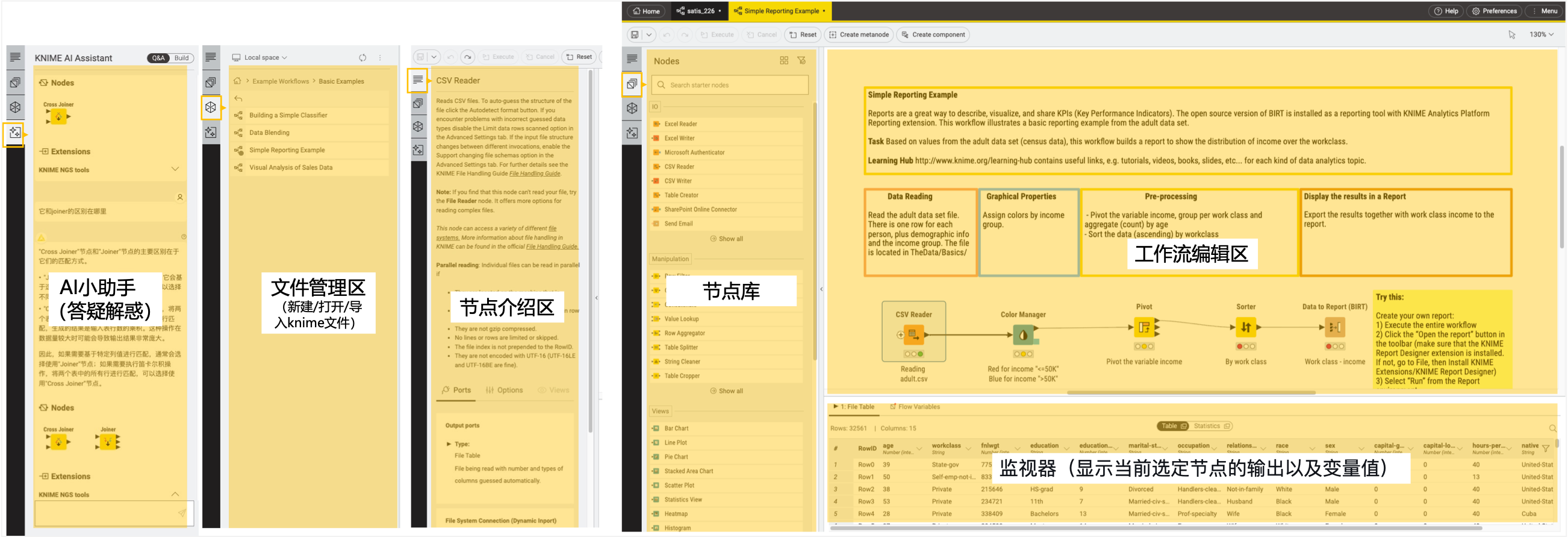1568x537 pixels.
Task: Open the Menu button
Action: (1545, 11)
